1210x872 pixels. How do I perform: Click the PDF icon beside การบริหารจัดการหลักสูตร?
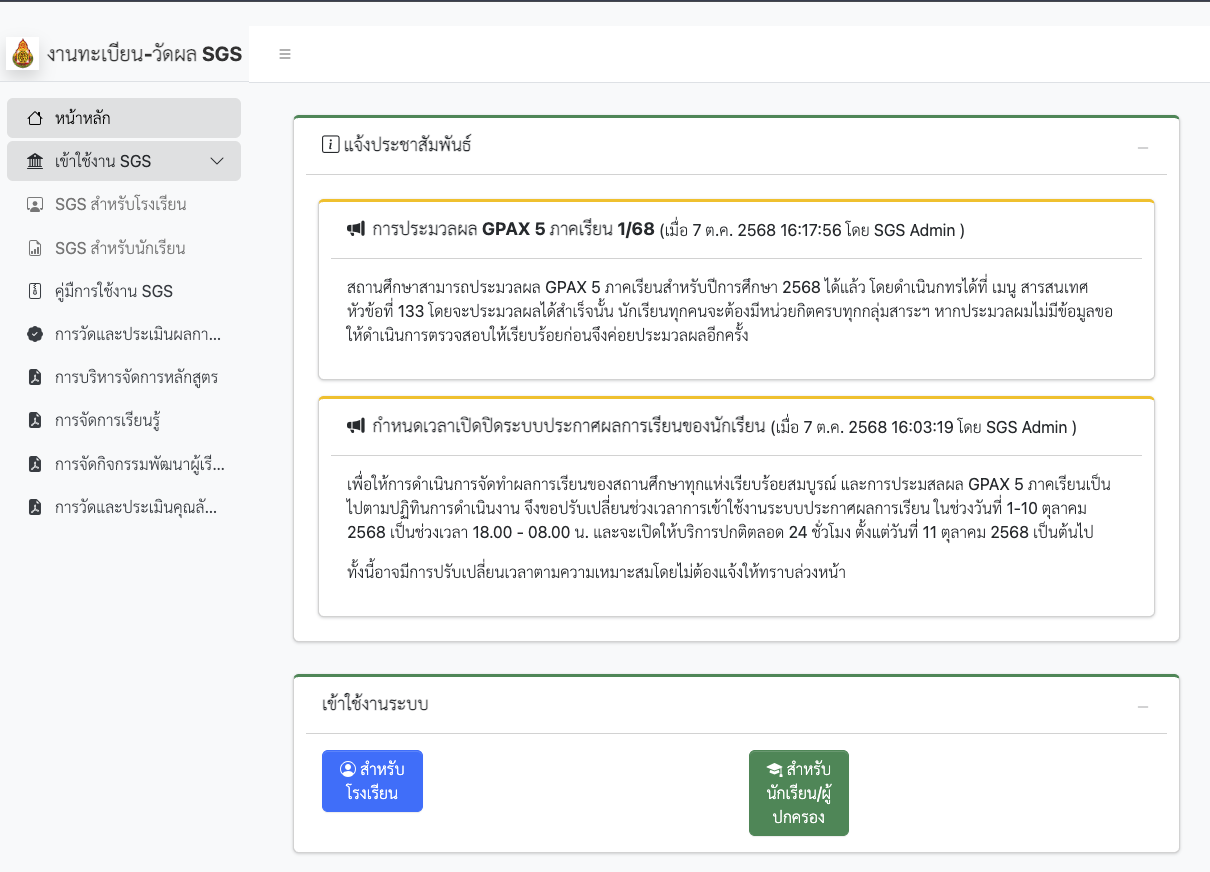pyautogui.click(x=35, y=377)
